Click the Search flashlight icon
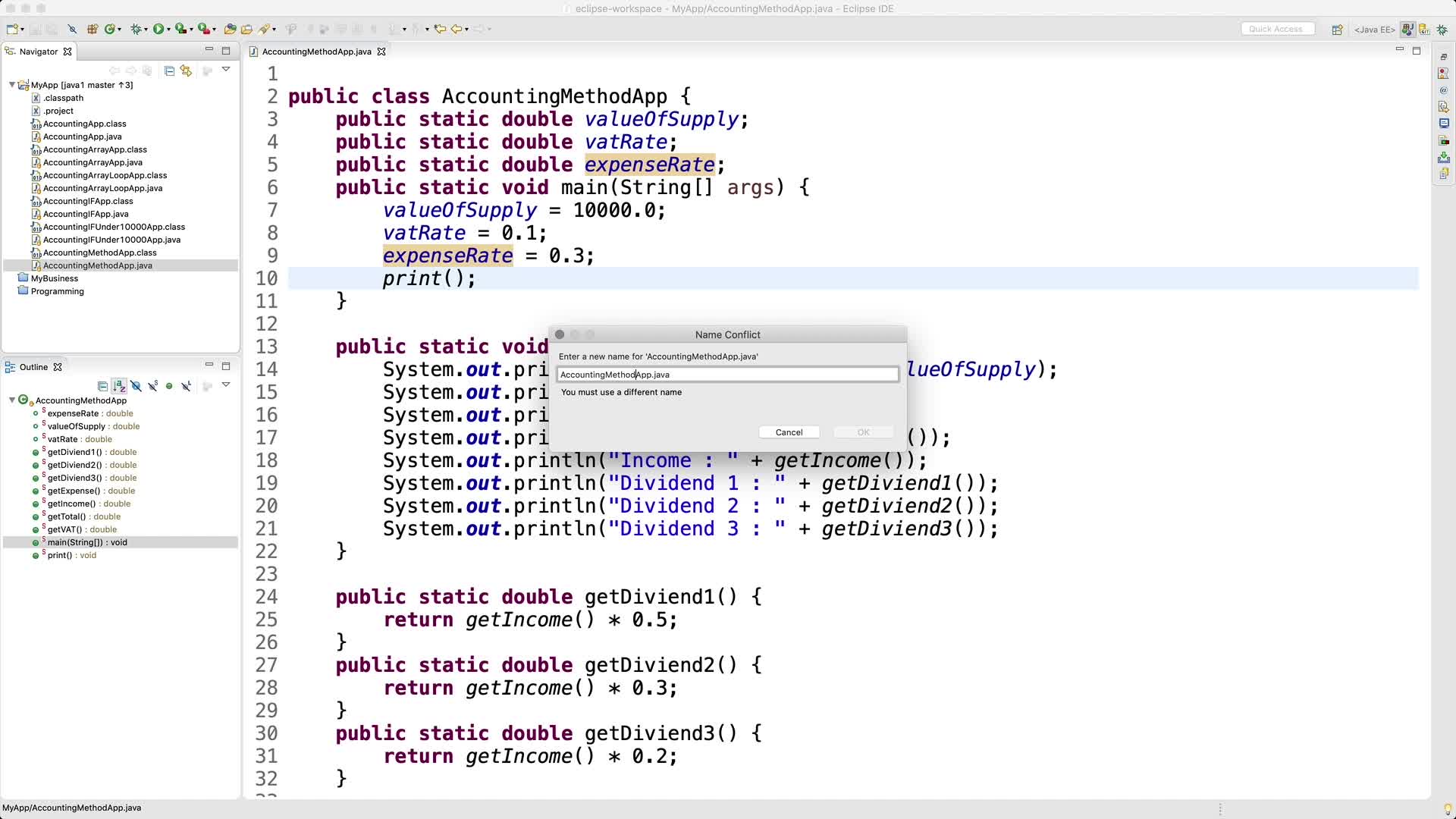 [263, 30]
